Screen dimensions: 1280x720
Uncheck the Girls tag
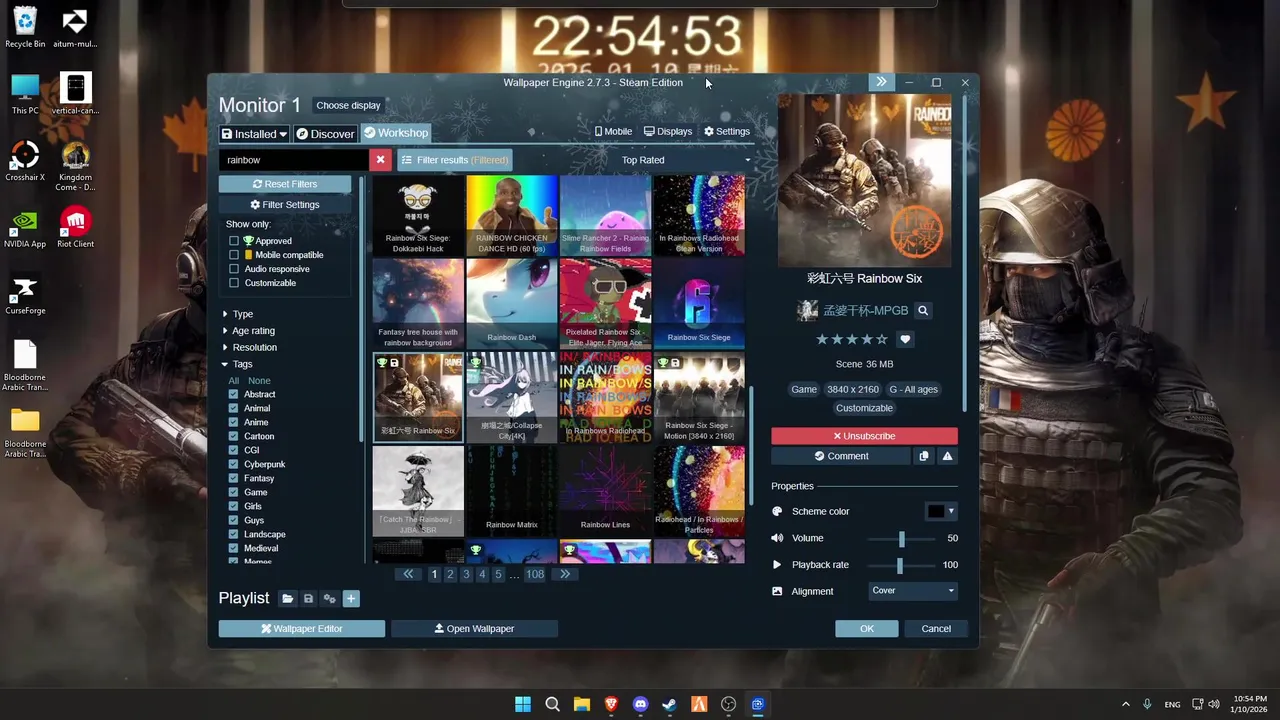tap(233, 506)
